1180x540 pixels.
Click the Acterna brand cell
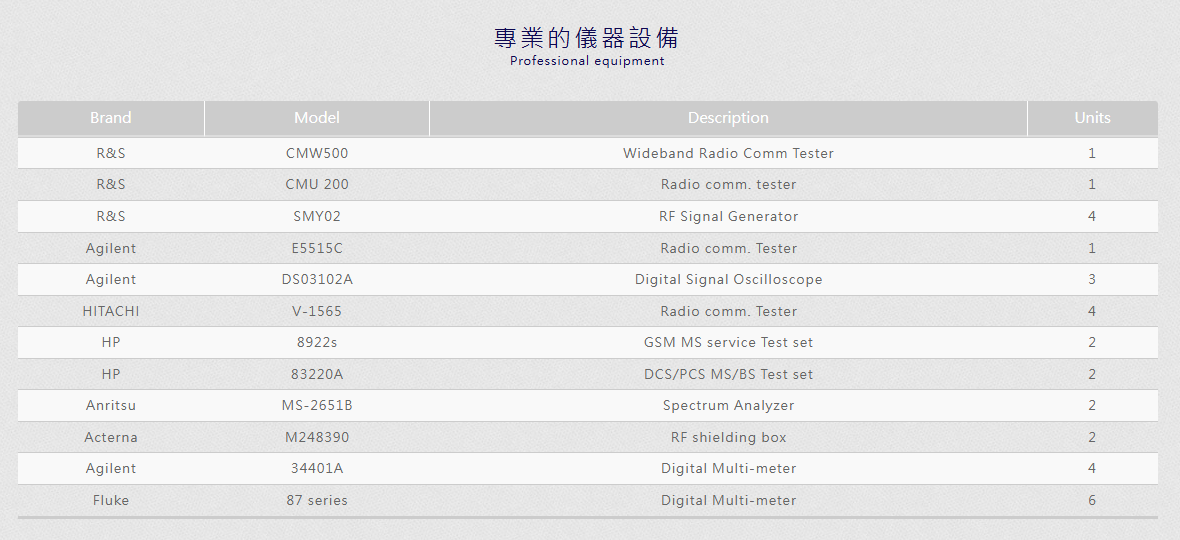click(111, 438)
